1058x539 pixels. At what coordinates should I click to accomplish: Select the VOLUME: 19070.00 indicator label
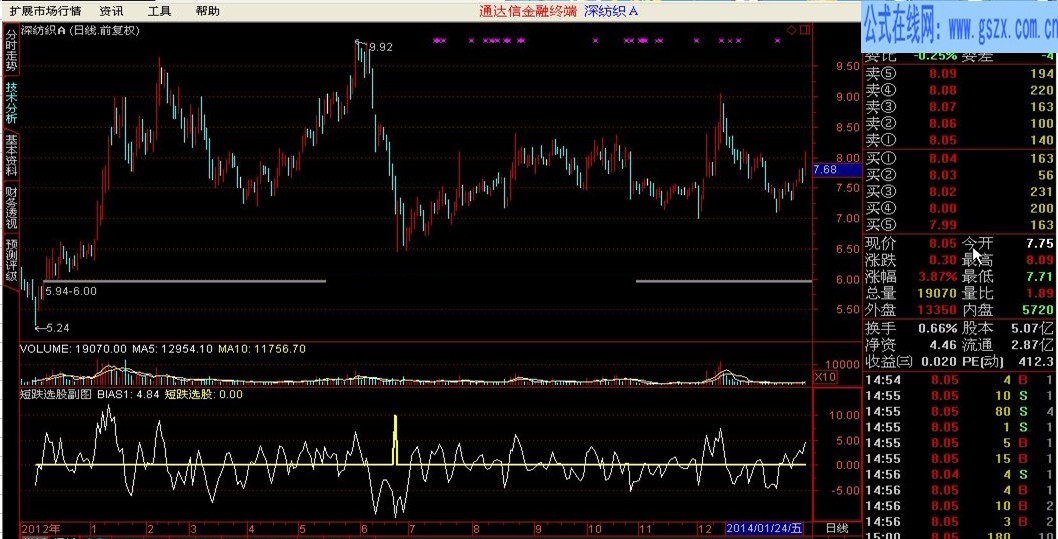[74, 349]
